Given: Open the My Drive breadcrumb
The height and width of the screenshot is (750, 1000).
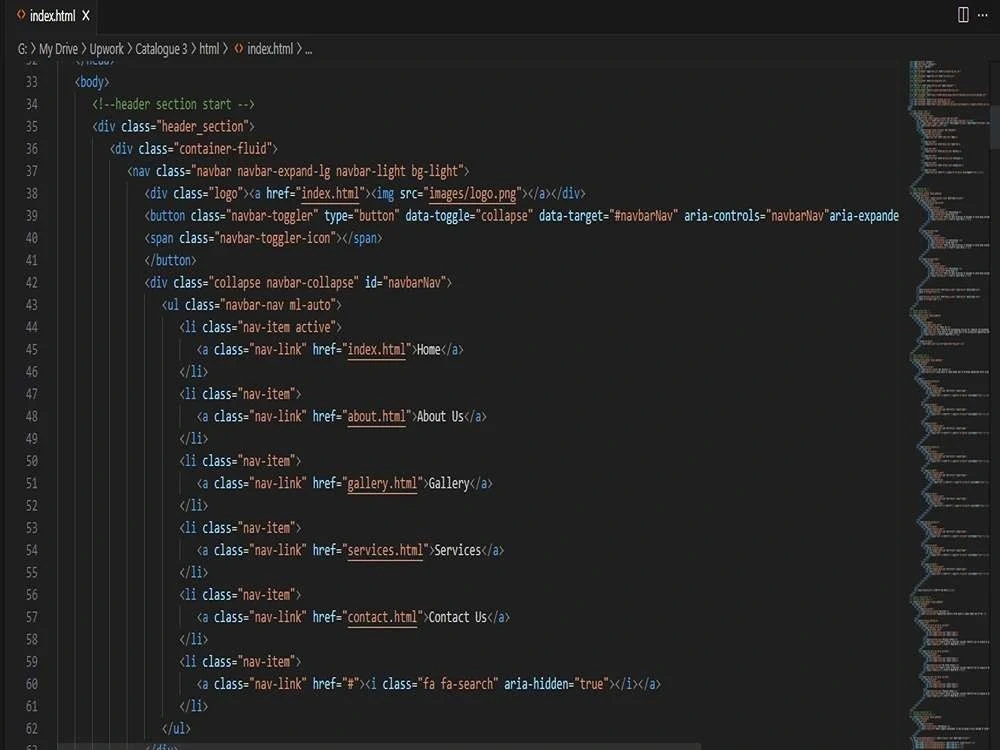Looking at the screenshot, I should [58, 49].
